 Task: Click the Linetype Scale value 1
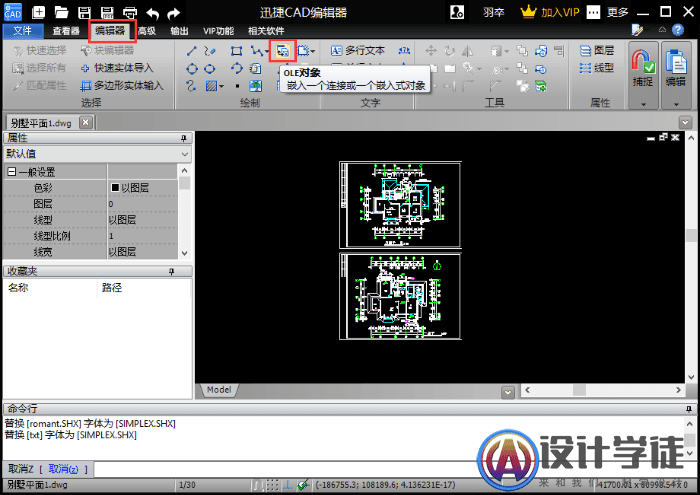(142, 236)
